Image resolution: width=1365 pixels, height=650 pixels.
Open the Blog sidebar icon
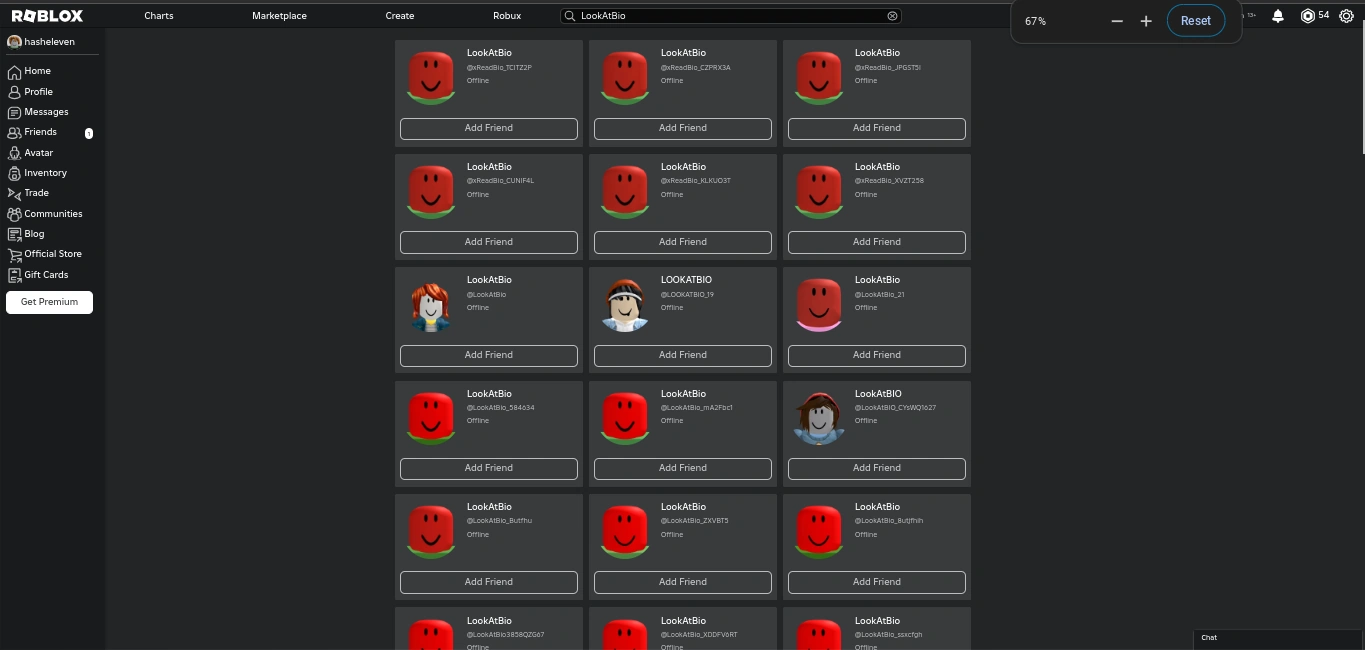pyautogui.click(x=14, y=234)
